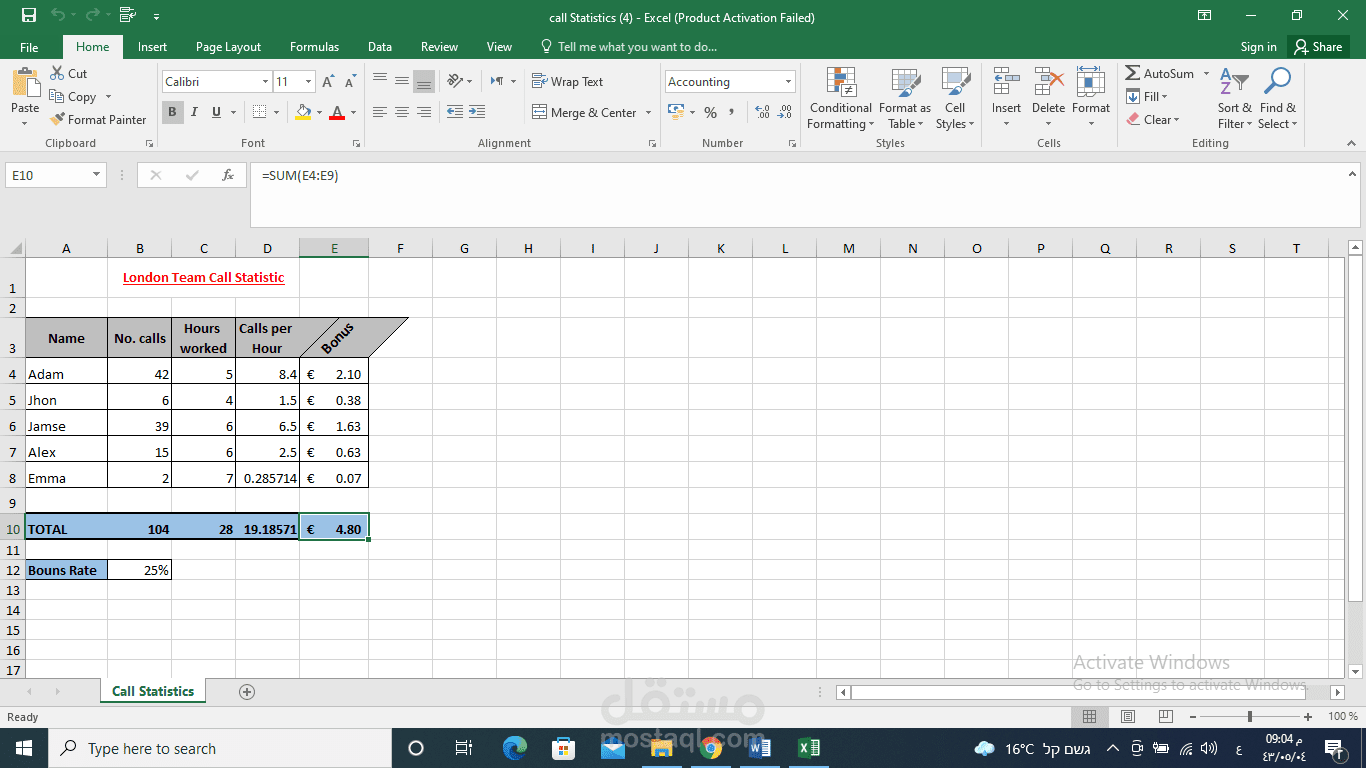Click the zoom slider handle
Image resolution: width=1366 pixels, height=768 pixels.
(1249, 717)
